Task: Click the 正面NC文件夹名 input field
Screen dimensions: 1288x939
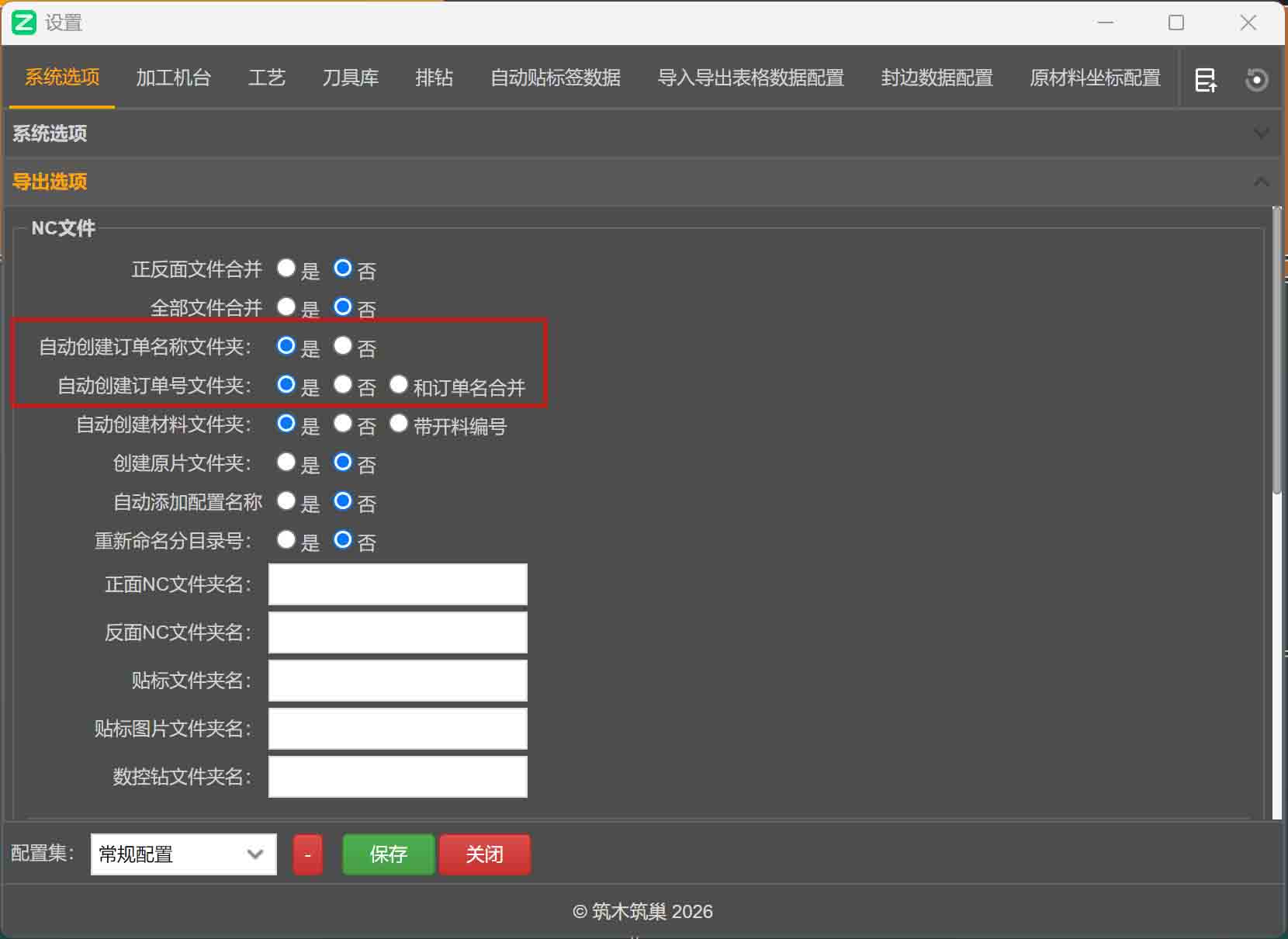Action: 396,584
